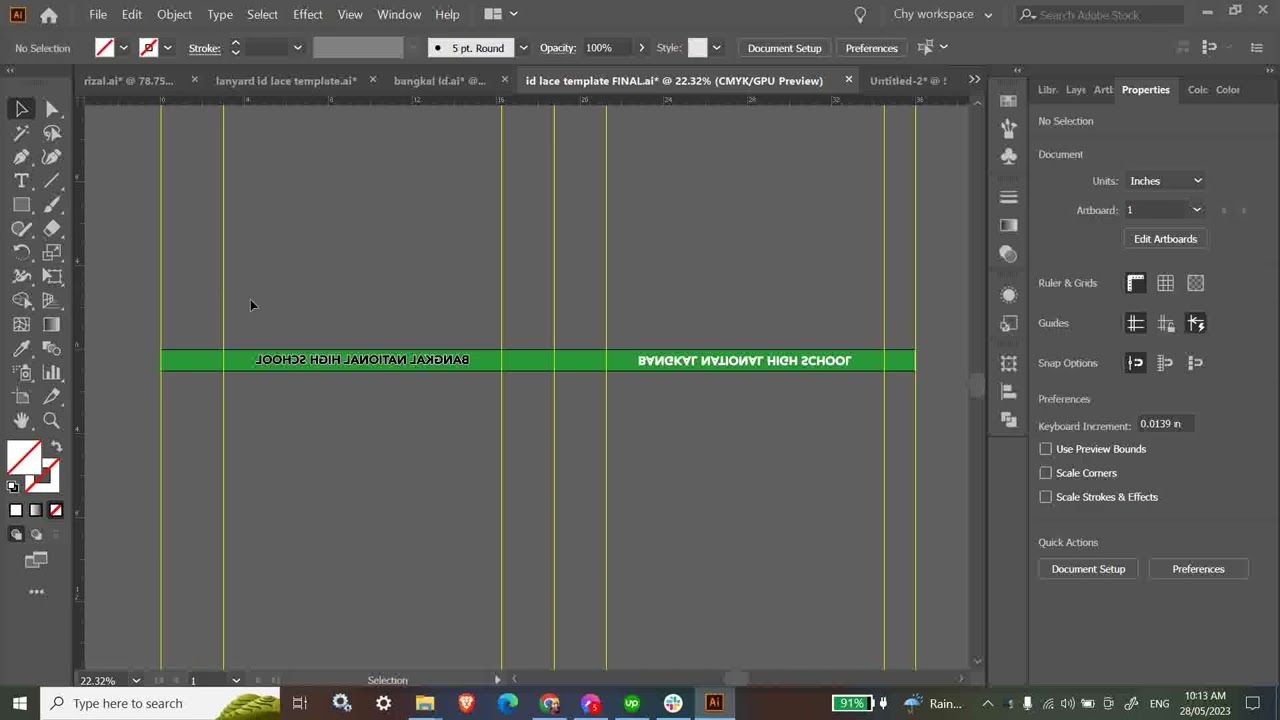Screen dimensions: 1280x720
Task: Enable Use Preview Bounds checkbox
Action: (1046, 449)
